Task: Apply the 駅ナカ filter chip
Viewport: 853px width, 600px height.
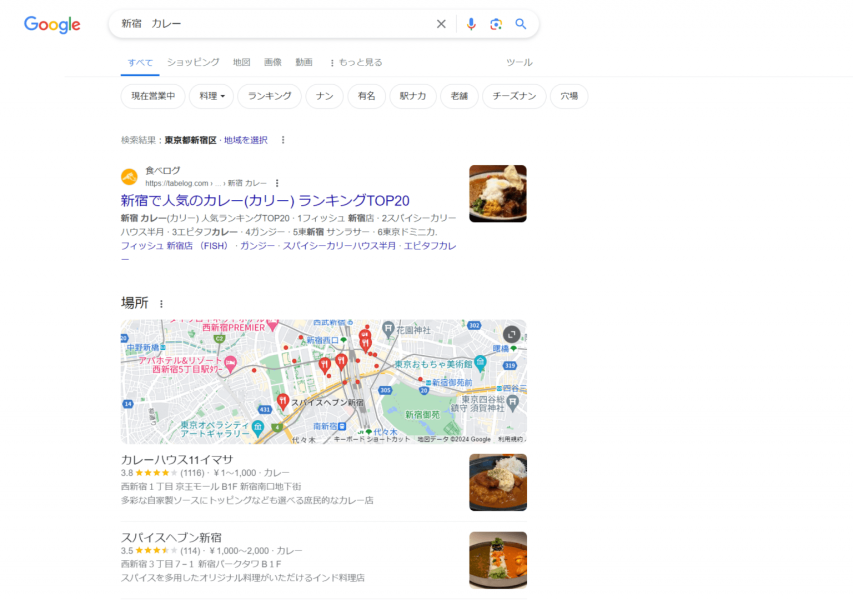Action: tap(413, 96)
